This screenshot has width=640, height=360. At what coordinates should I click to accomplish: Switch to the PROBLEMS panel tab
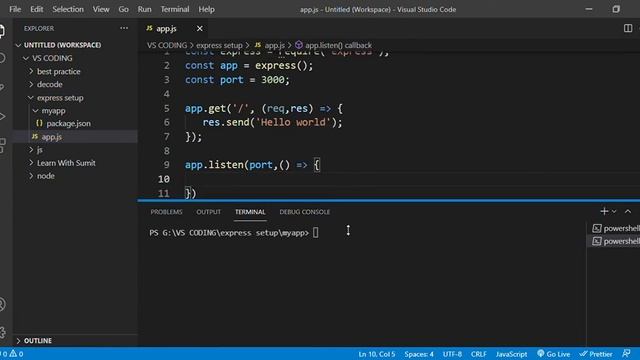[x=167, y=212]
